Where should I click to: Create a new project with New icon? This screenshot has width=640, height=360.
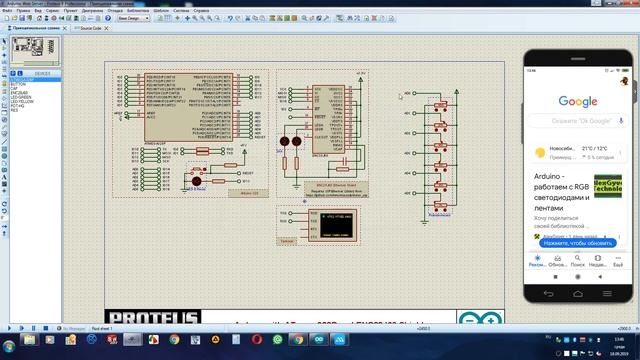[7, 18]
